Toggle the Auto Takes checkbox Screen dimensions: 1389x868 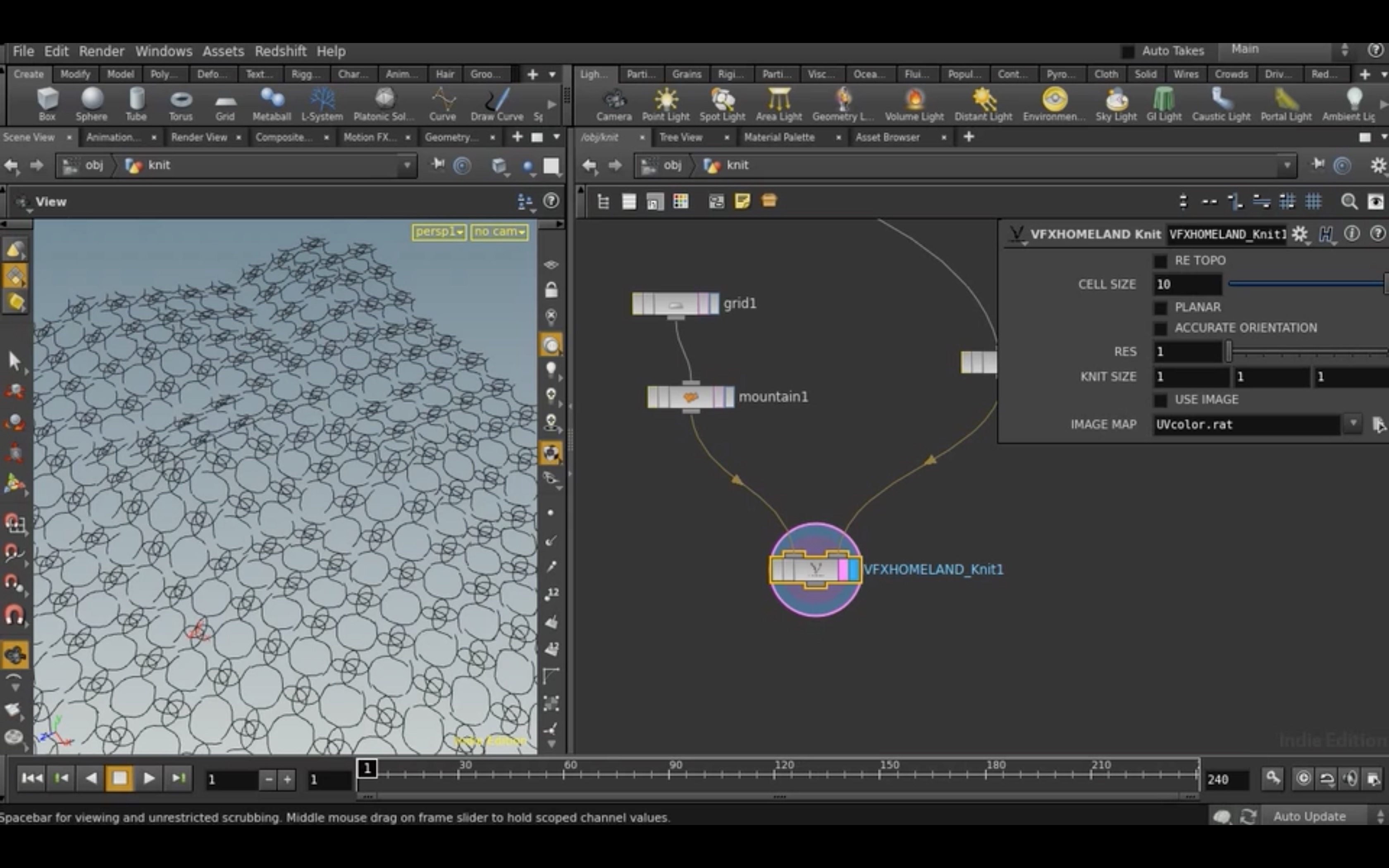1128,52
